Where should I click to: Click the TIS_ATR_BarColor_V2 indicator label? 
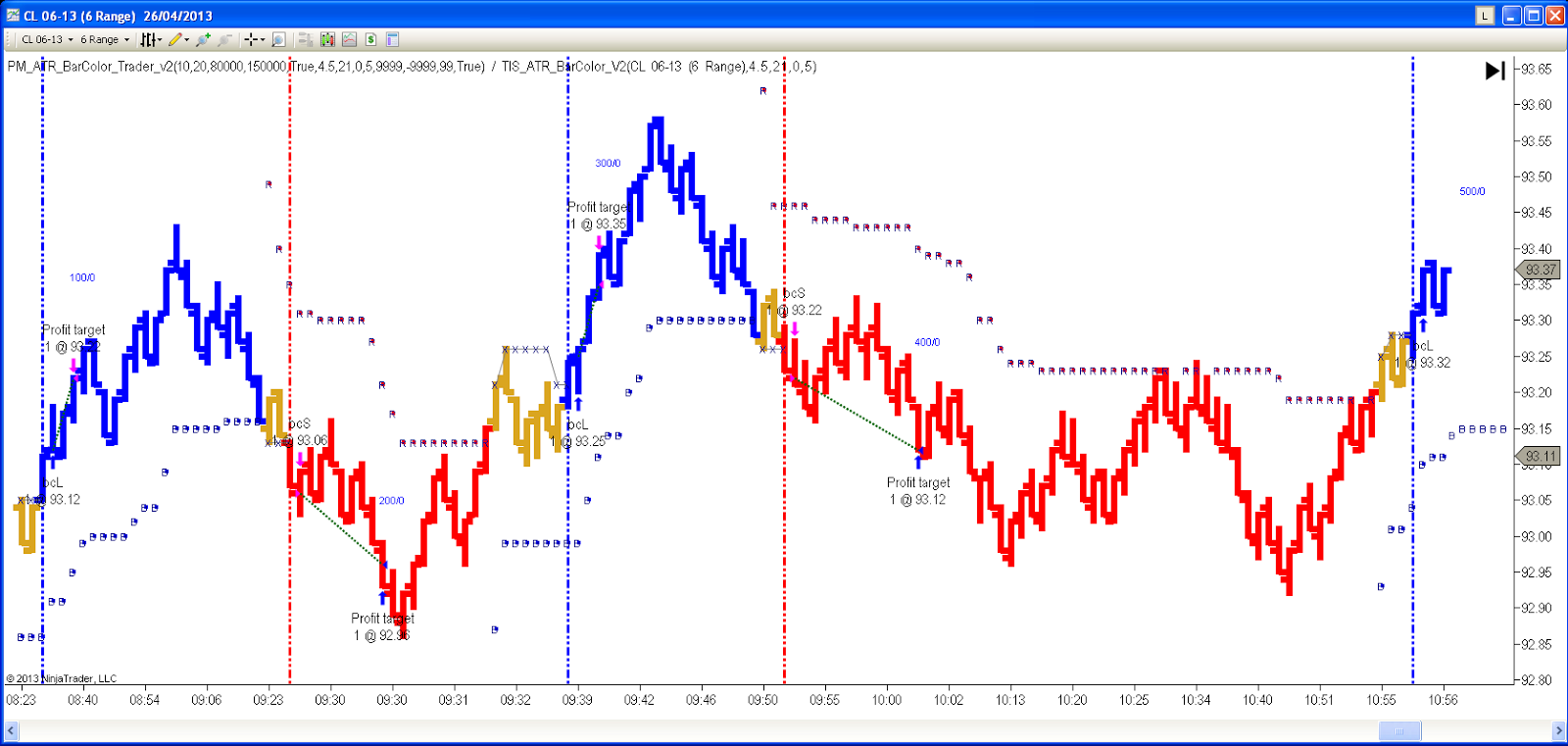pyautogui.click(x=660, y=67)
